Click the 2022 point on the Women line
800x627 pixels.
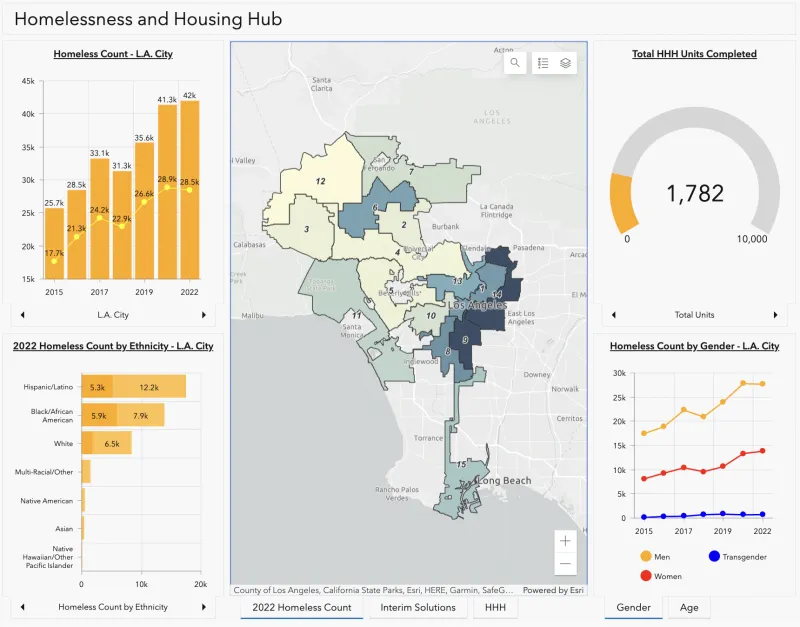pos(763,451)
